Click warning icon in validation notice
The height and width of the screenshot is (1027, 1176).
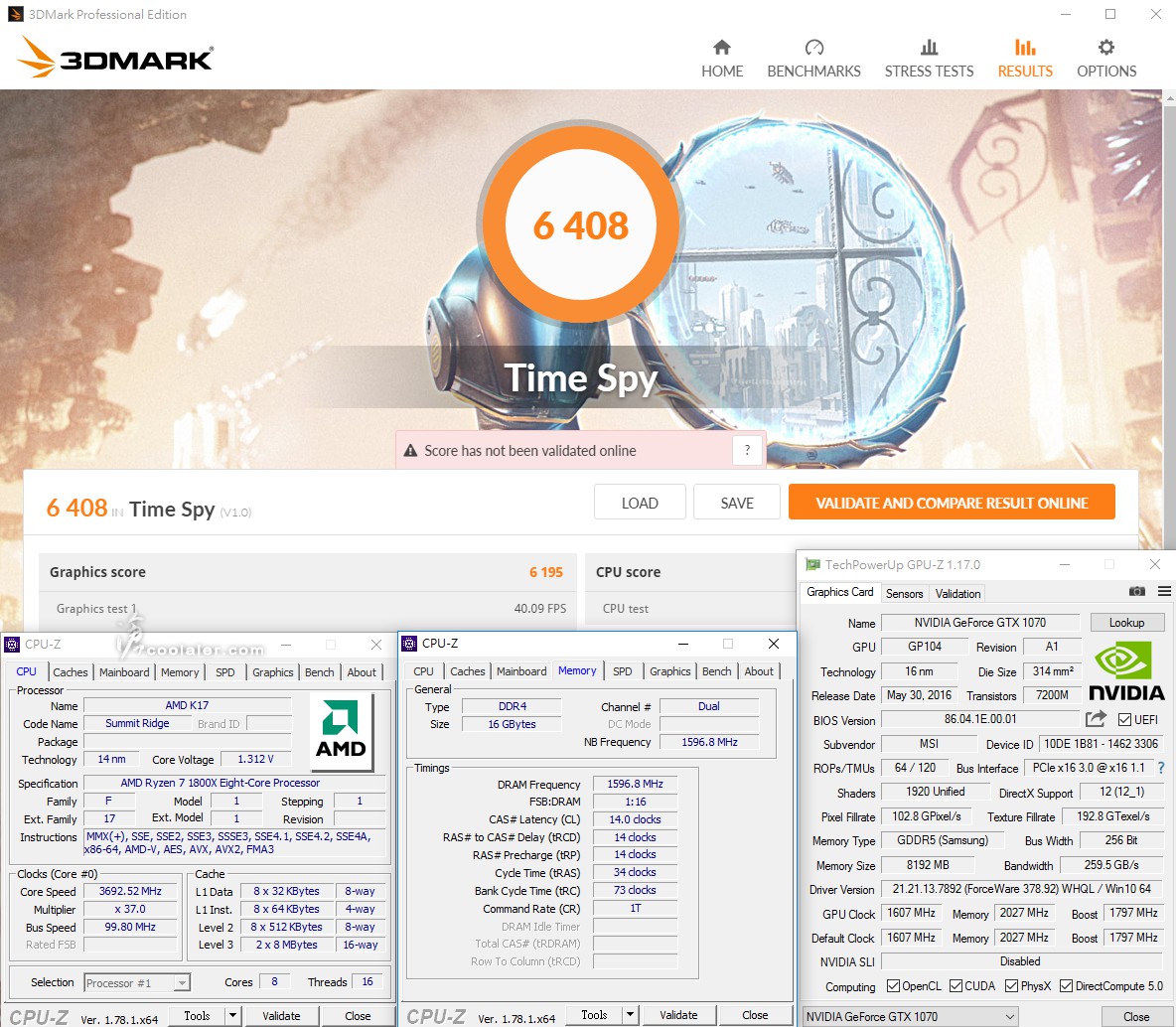[x=410, y=450]
